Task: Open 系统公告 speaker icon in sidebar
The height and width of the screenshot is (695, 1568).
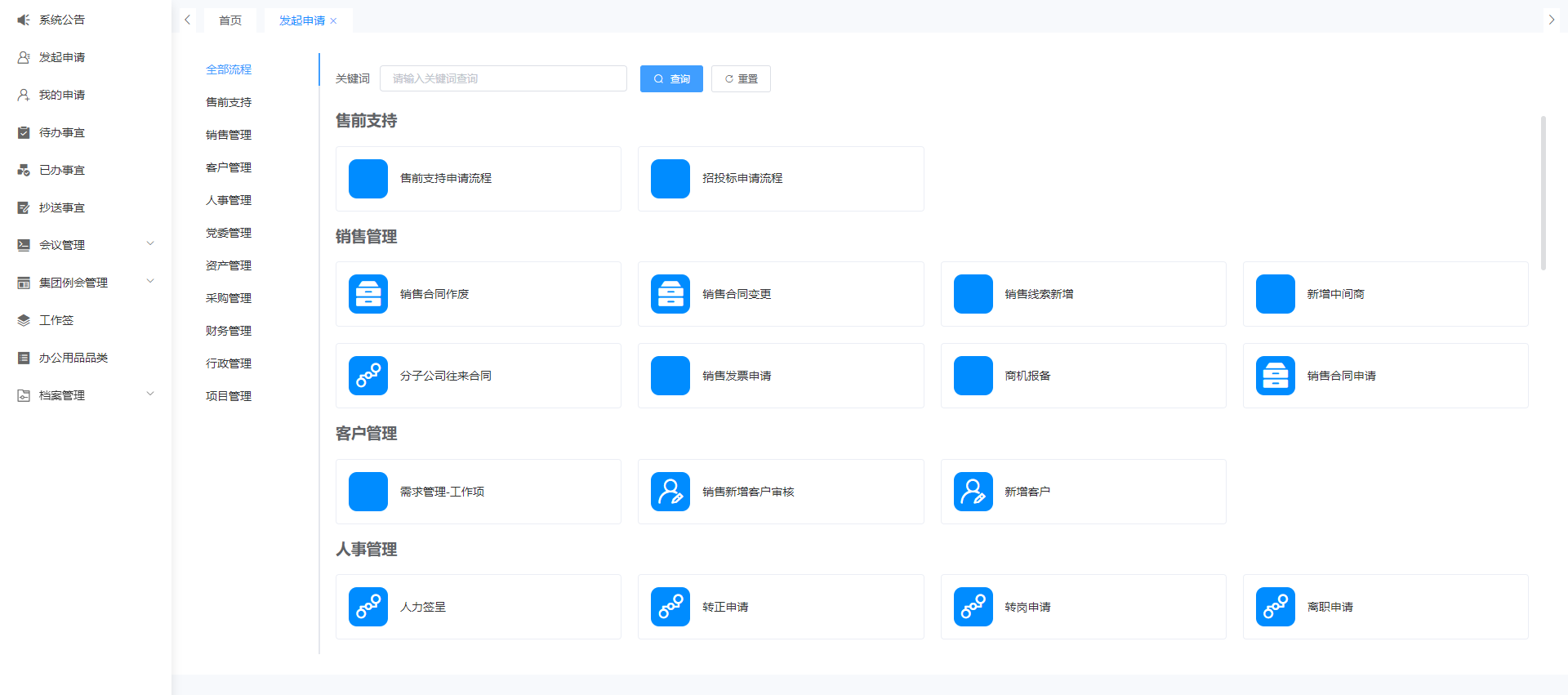Action: click(24, 20)
